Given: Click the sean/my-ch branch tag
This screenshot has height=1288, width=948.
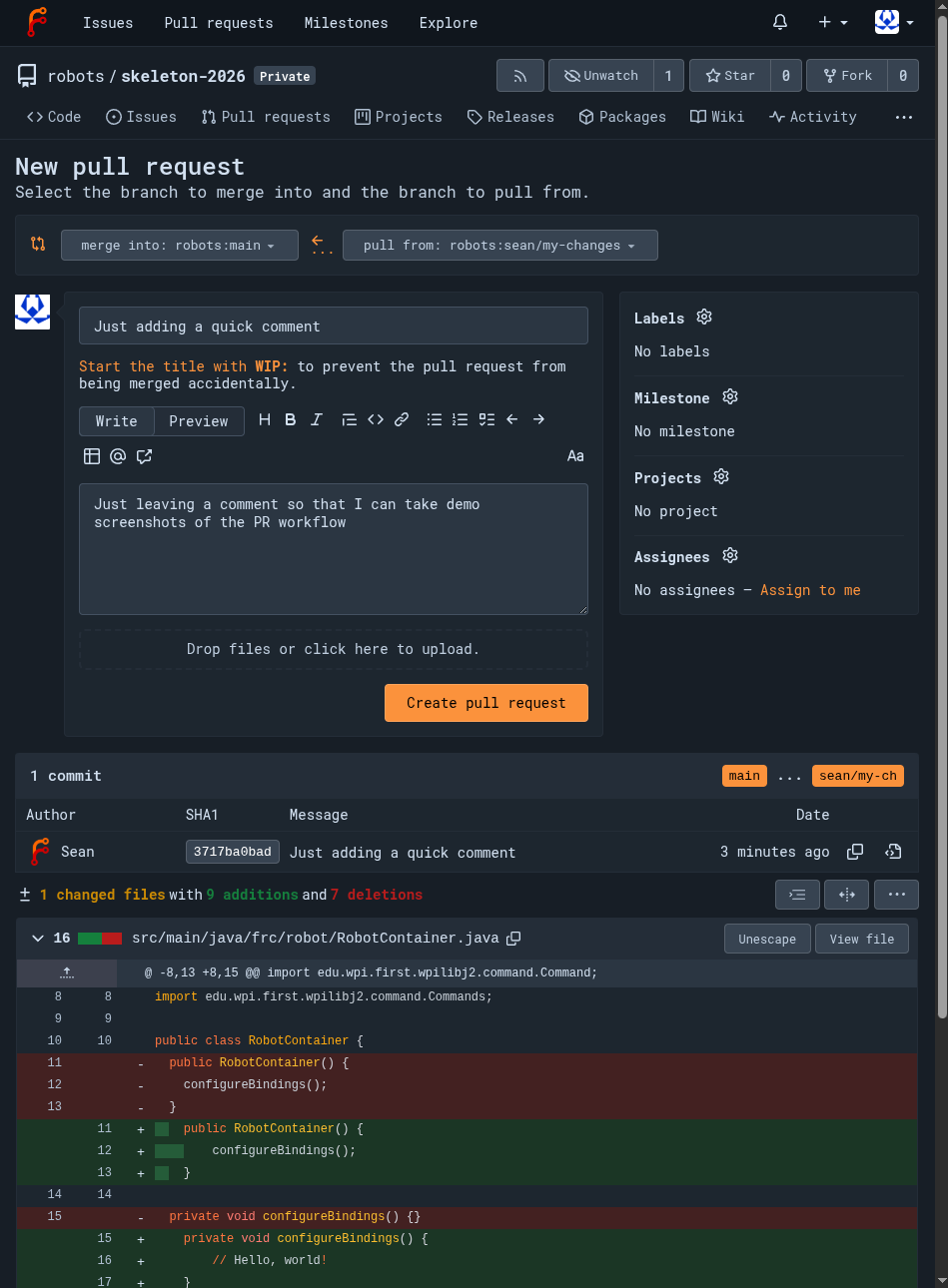Looking at the screenshot, I should 858,776.
